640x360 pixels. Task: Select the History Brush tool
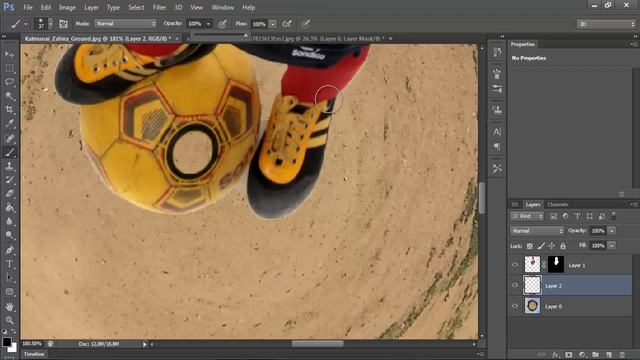(9, 180)
